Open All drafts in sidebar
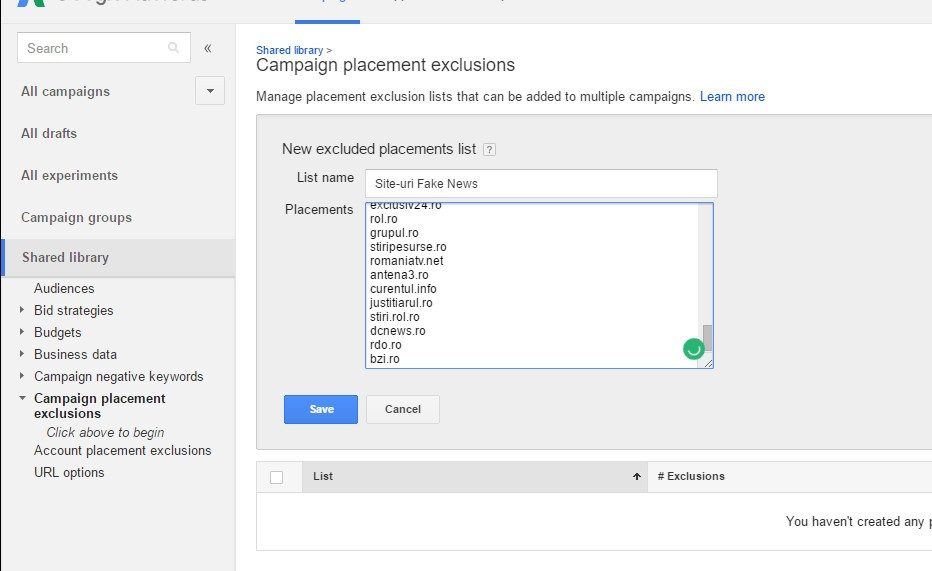Screen dimensions: 932x571 (49, 133)
